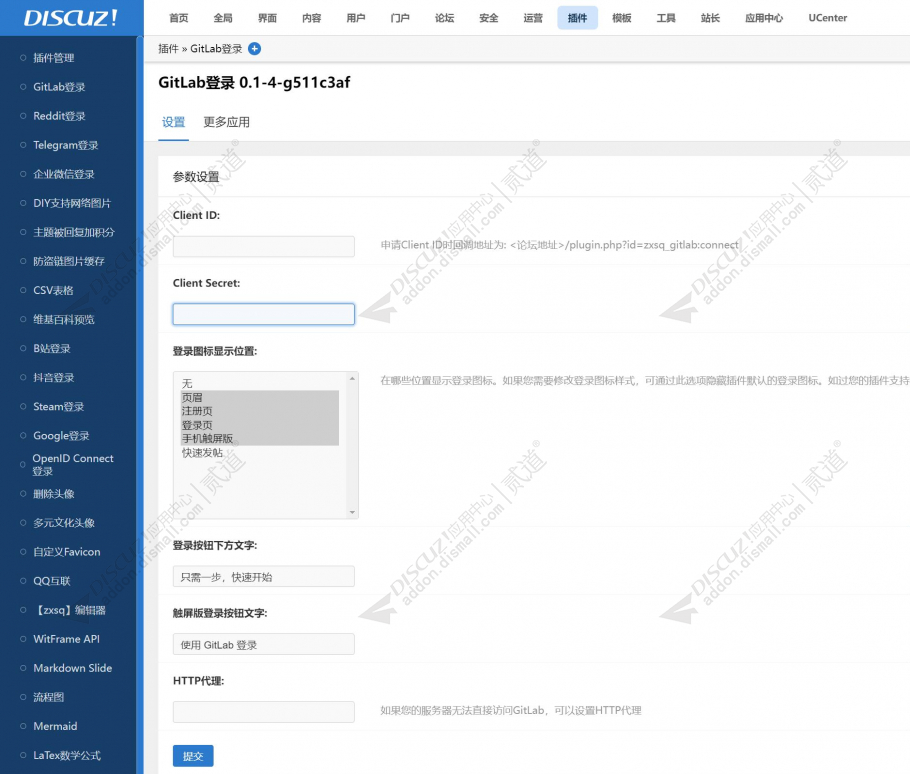The height and width of the screenshot is (774, 910).
Task: Switch to the 更多应用 tab
Action: (226, 122)
